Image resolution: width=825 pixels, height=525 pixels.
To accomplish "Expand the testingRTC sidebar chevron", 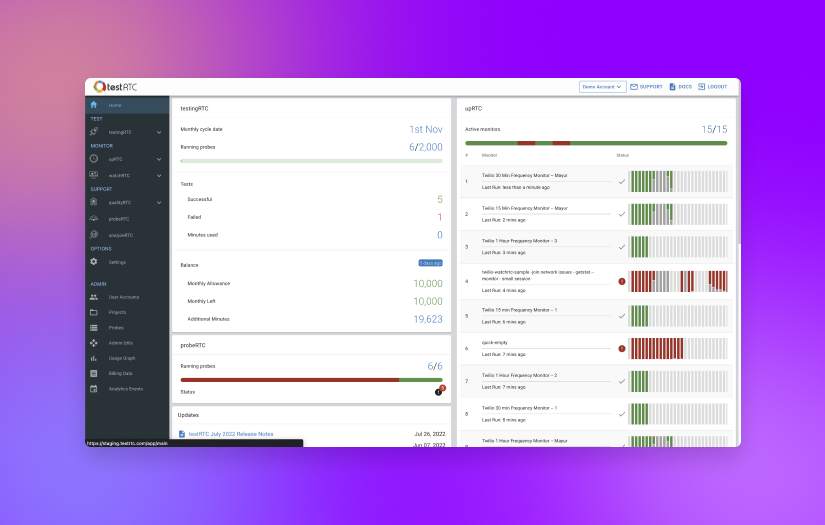I will tap(159, 132).
